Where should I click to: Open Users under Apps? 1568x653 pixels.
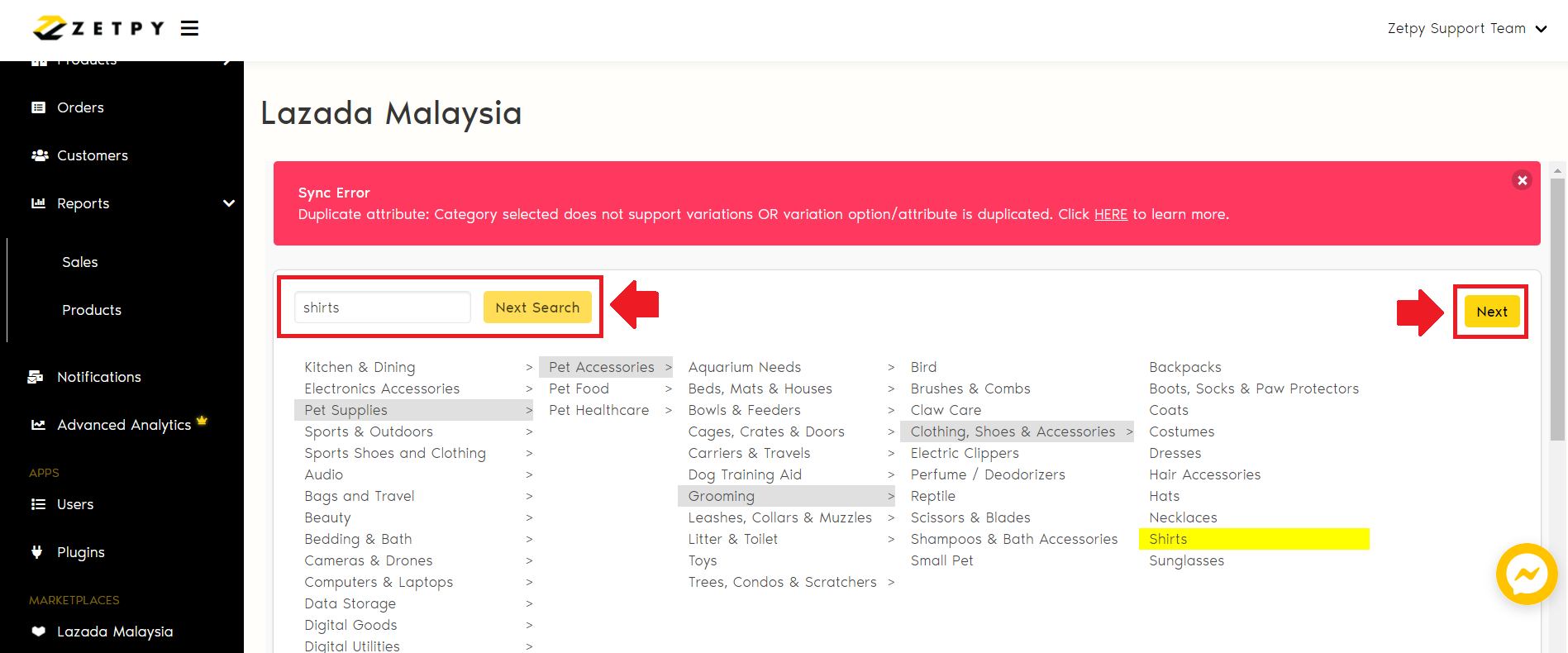(x=75, y=504)
